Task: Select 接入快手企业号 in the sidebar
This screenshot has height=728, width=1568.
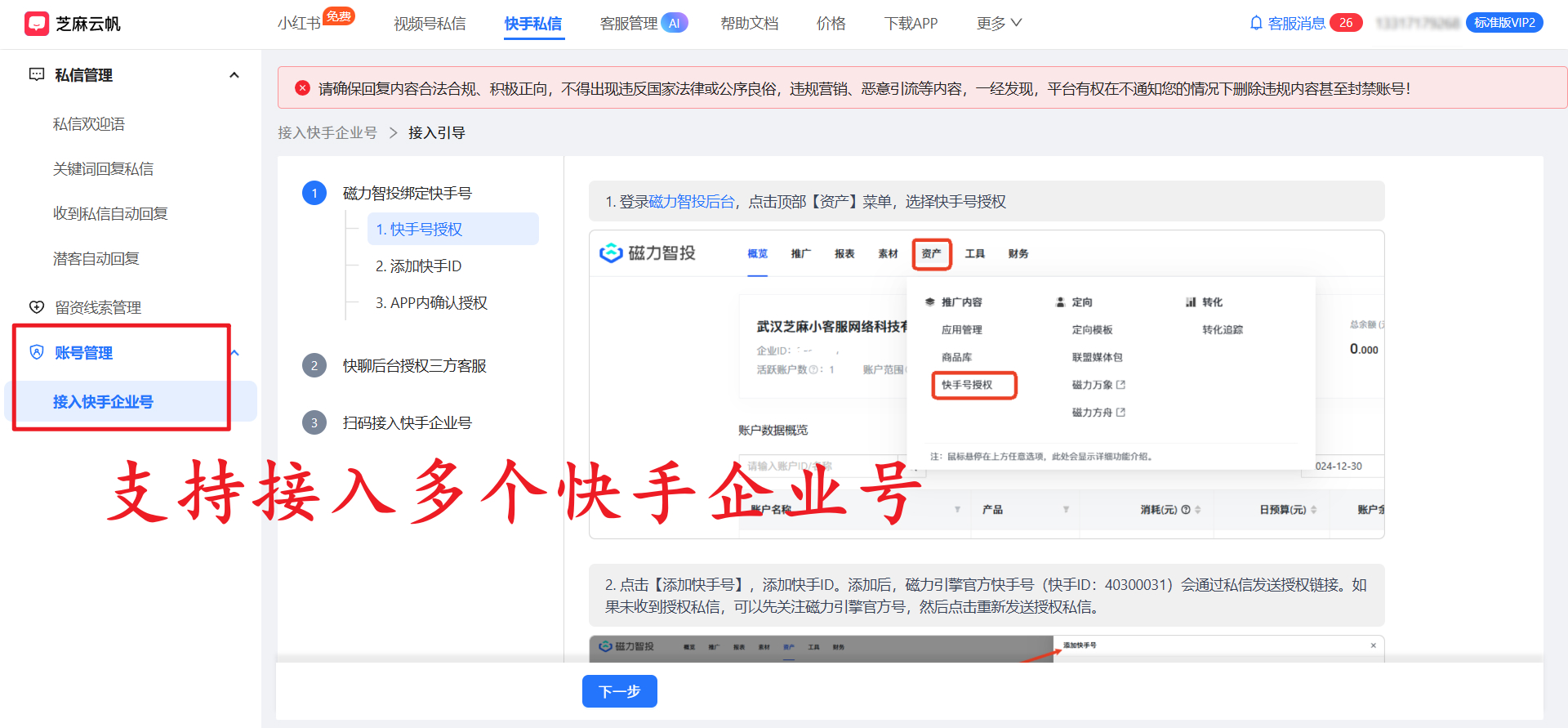Action: coord(131,401)
